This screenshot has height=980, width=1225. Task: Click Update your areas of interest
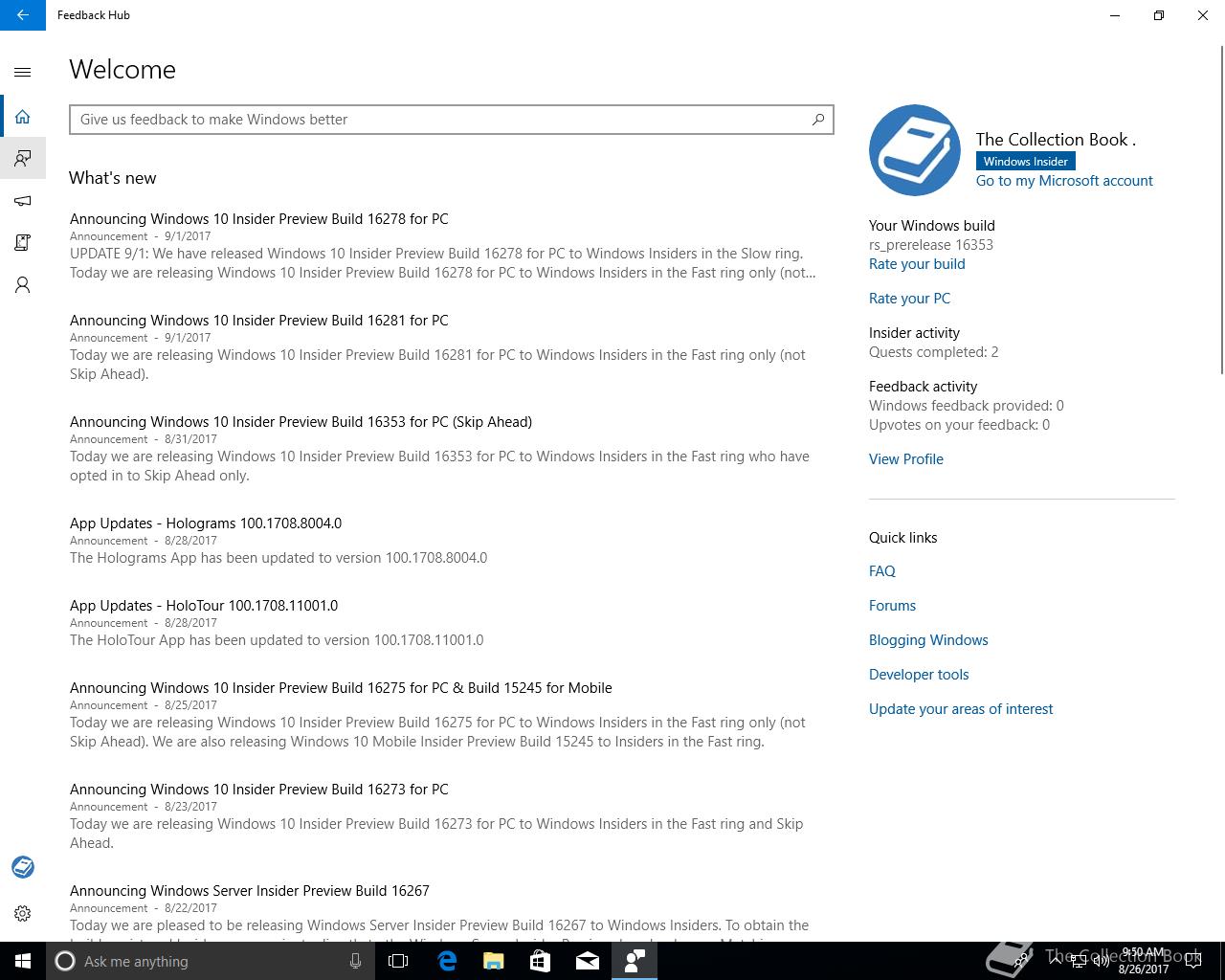click(961, 709)
